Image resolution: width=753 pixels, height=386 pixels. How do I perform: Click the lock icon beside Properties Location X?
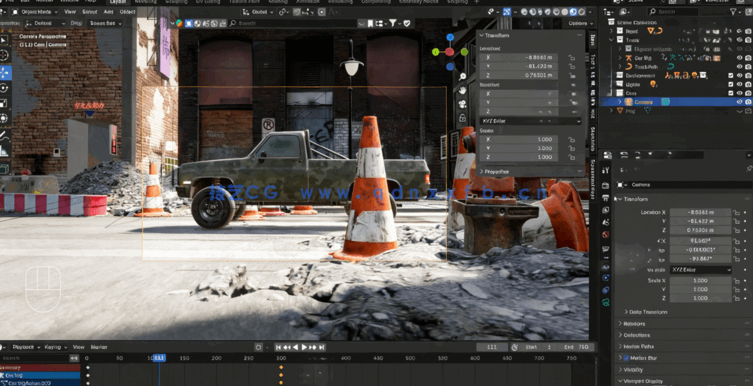[736, 212]
